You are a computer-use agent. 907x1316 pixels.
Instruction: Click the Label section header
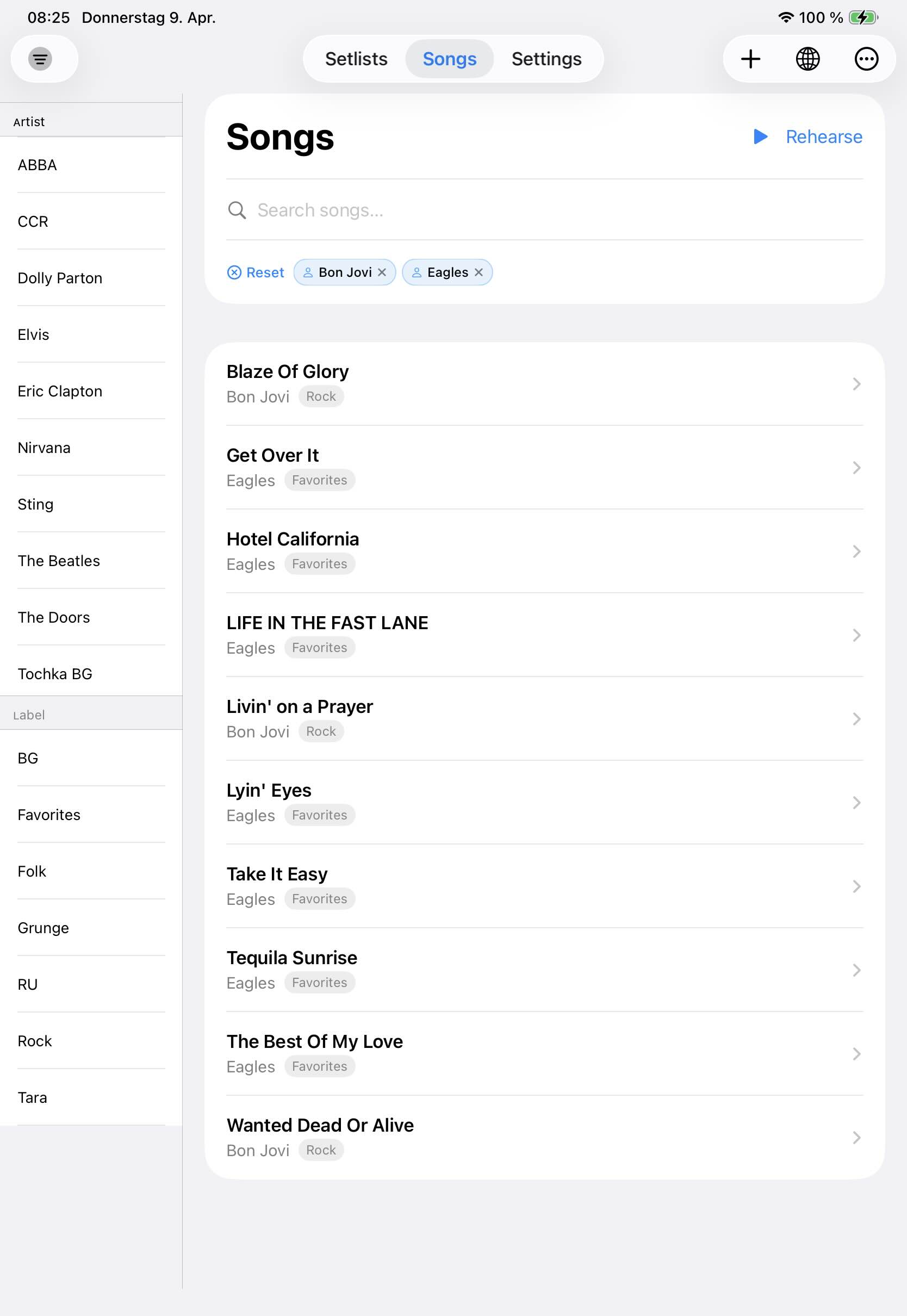(91, 713)
